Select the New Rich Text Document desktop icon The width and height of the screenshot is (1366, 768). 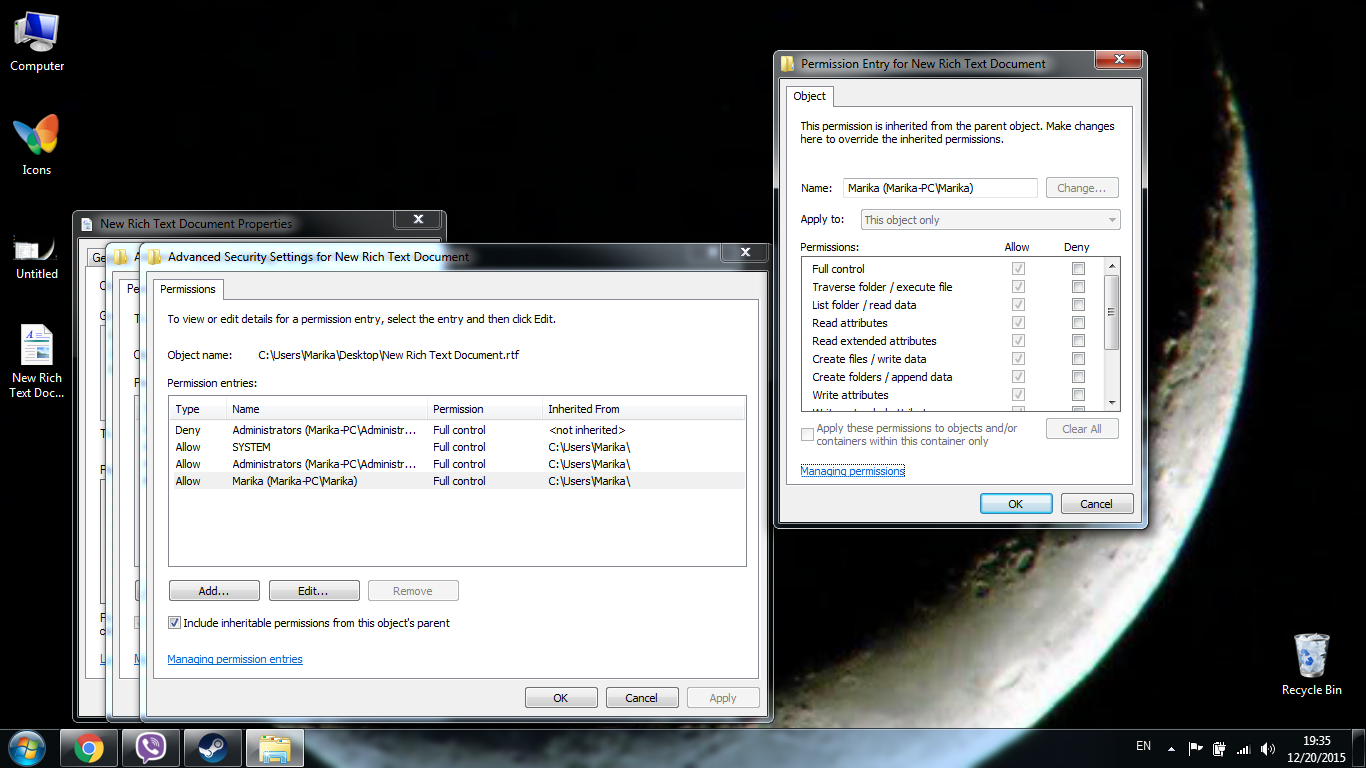[x=37, y=362]
